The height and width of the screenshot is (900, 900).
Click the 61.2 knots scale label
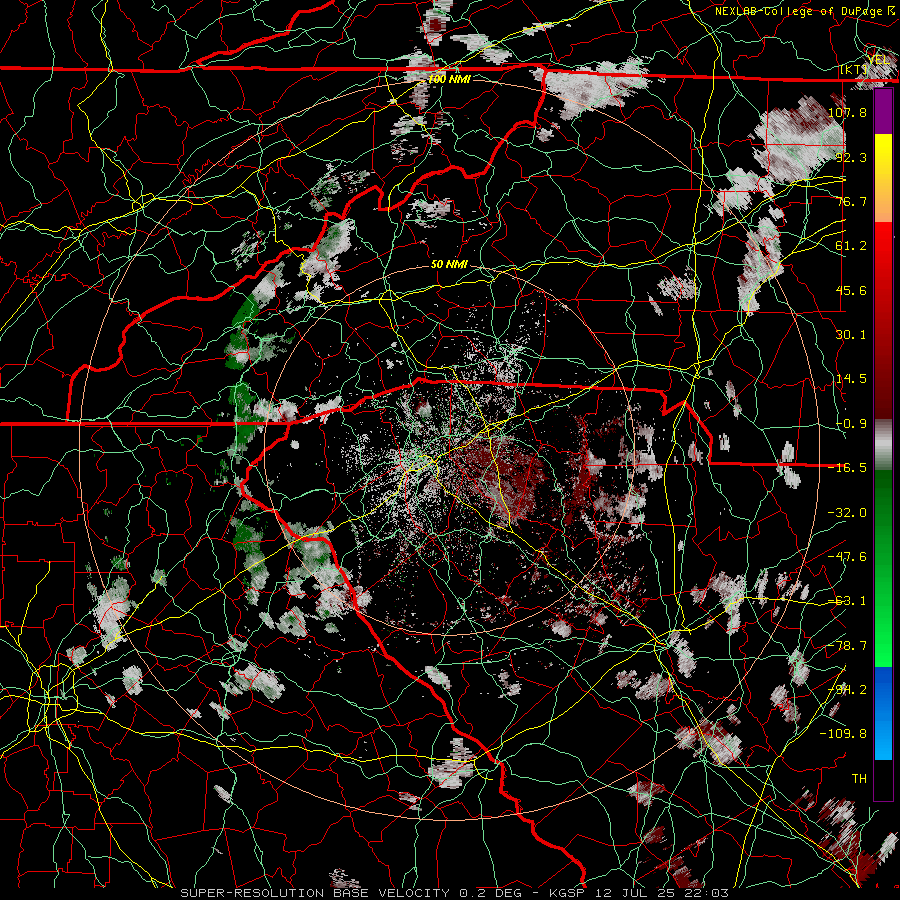(x=851, y=246)
